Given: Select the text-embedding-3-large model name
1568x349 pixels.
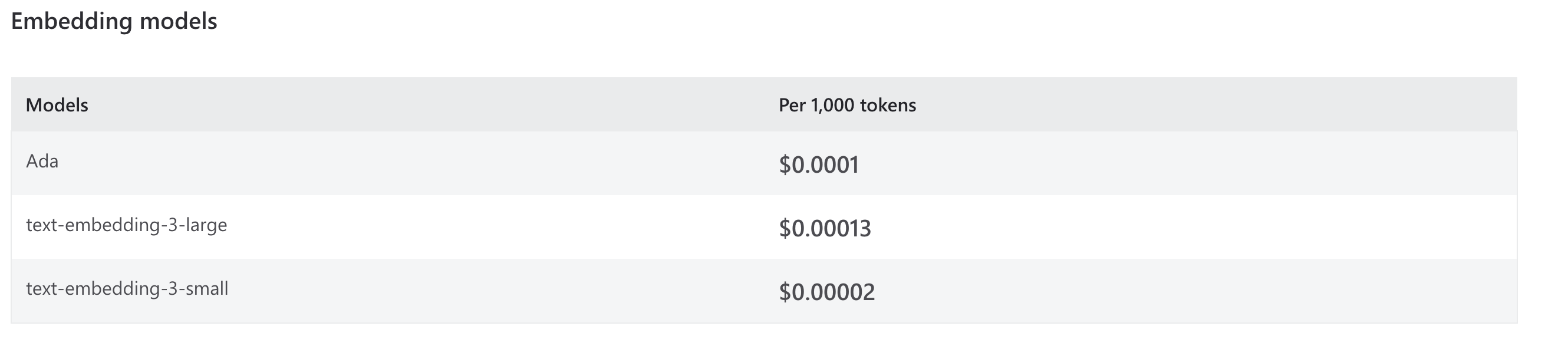Looking at the screenshot, I should (126, 225).
